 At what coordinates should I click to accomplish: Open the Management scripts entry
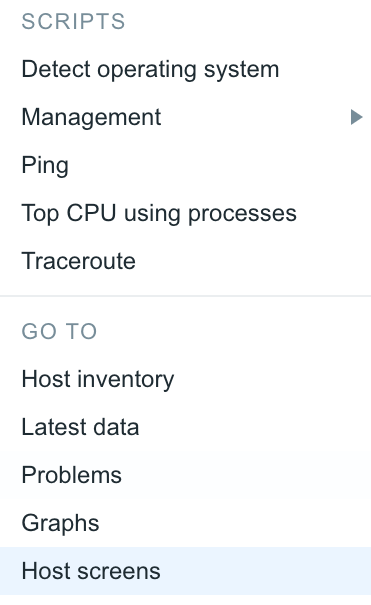click(x=186, y=117)
